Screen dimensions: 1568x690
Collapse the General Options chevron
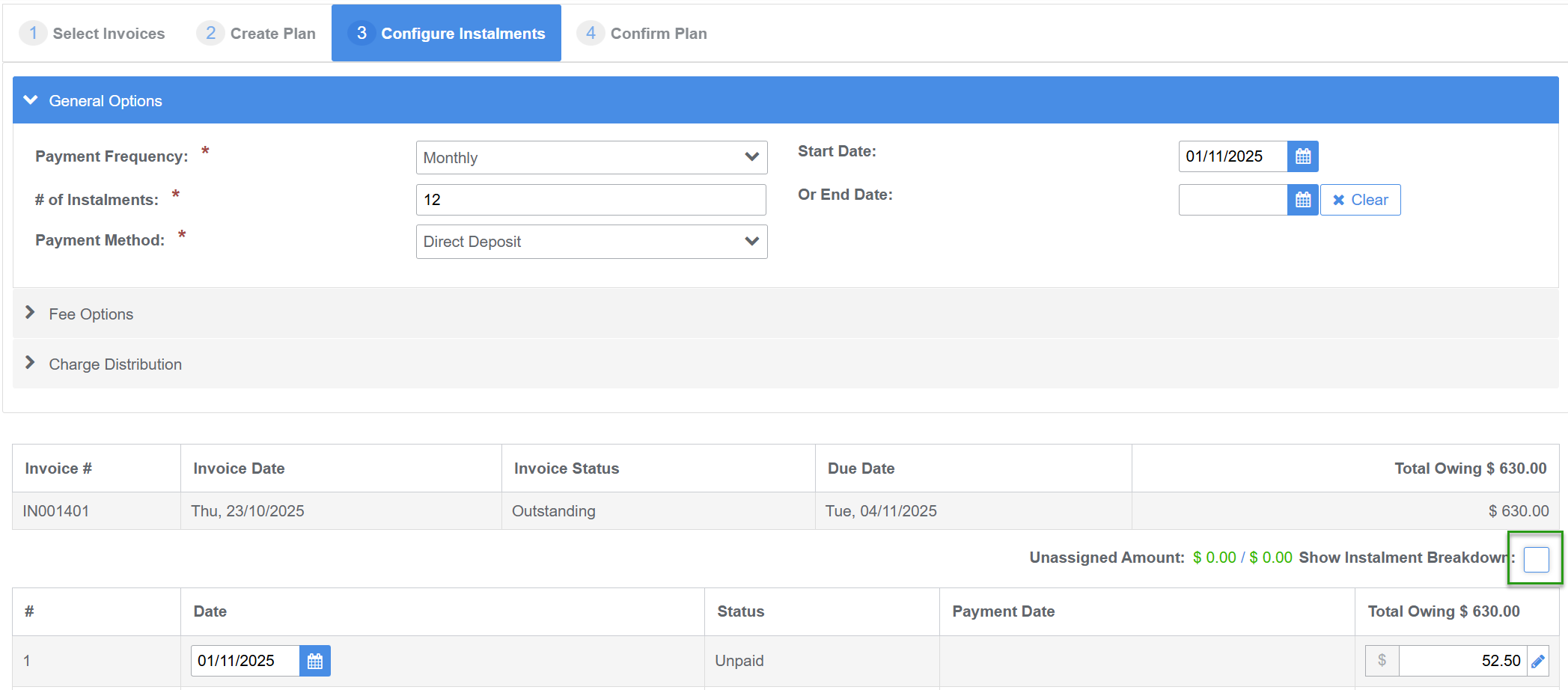(31, 100)
